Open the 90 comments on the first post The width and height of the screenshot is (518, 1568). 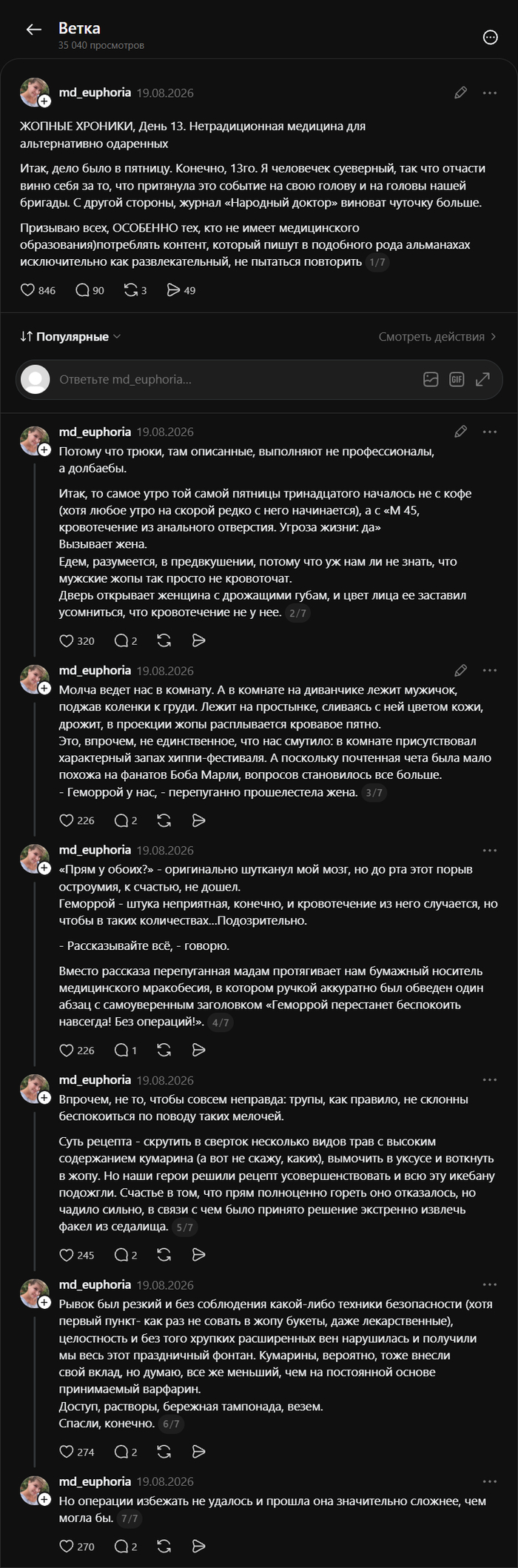click(90, 290)
